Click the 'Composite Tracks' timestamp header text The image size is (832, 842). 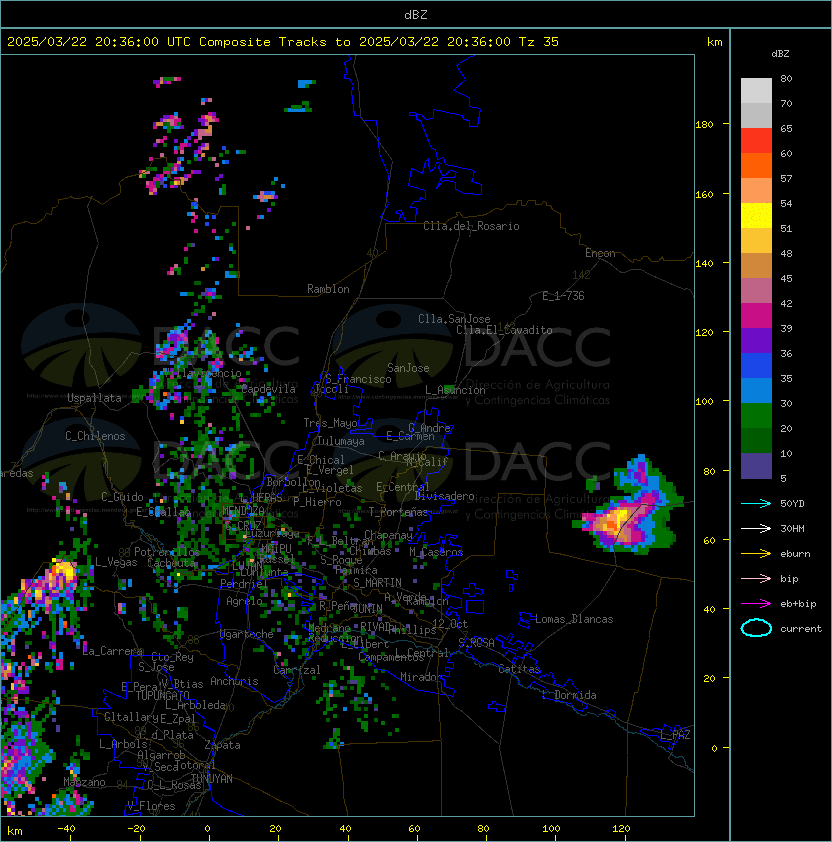[283, 42]
